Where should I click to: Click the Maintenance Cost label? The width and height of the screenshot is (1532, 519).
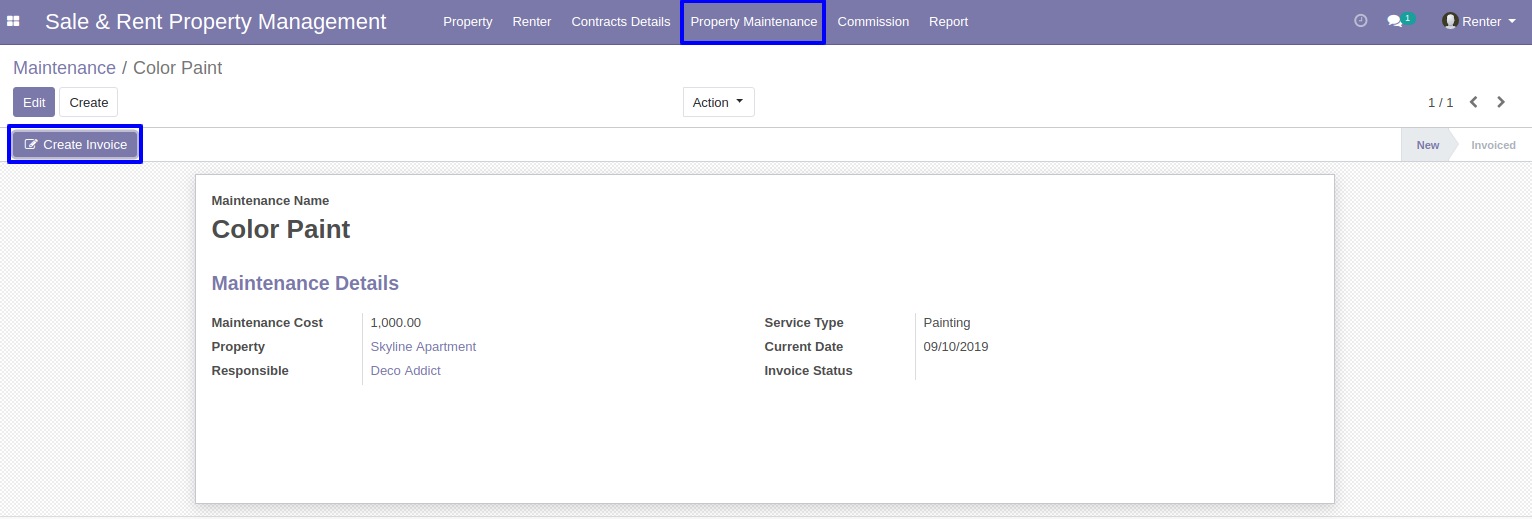tap(267, 323)
